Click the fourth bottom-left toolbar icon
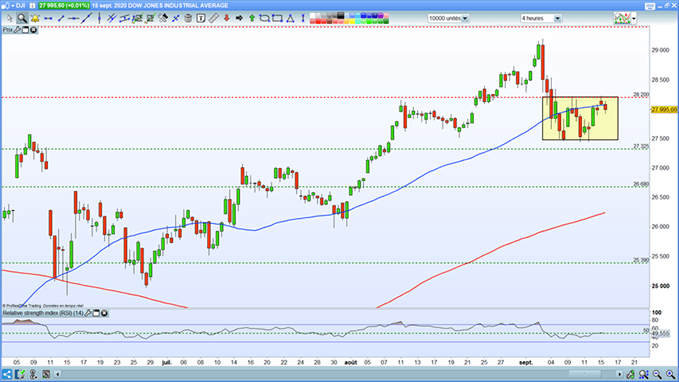Screen dimensions: 679x382 pos(46,374)
